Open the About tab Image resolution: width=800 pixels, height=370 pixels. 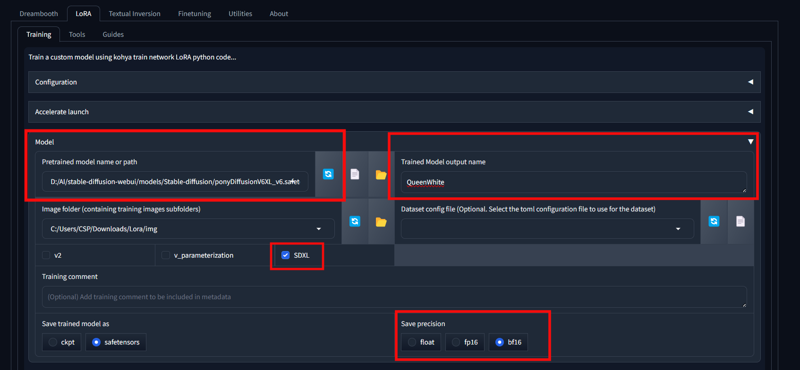[x=279, y=14]
